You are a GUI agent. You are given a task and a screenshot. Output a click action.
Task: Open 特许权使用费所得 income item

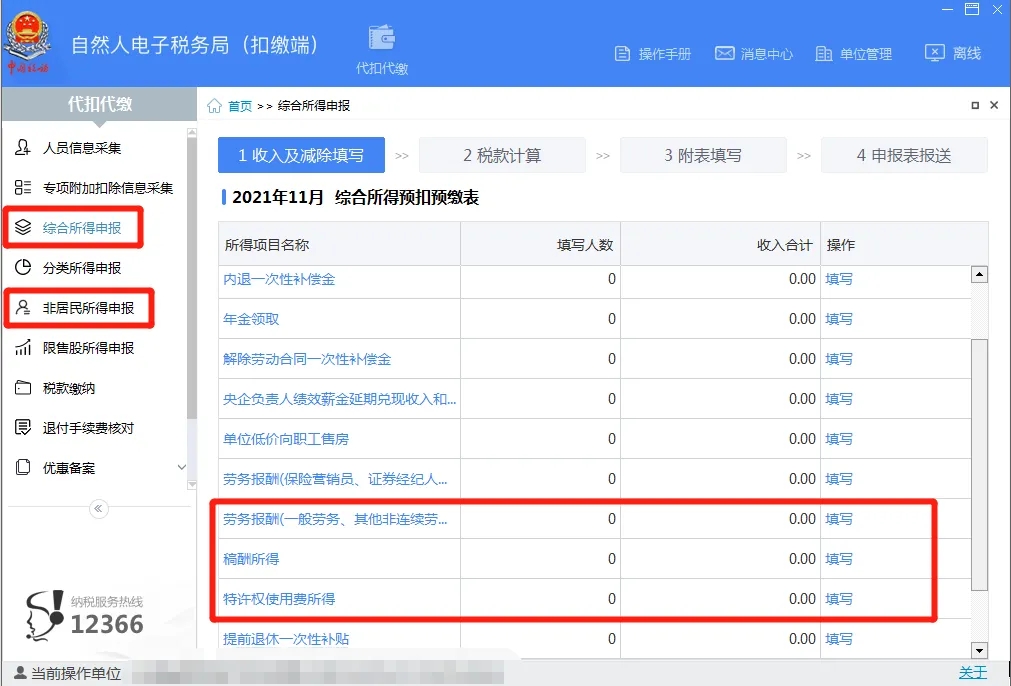[279, 599]
